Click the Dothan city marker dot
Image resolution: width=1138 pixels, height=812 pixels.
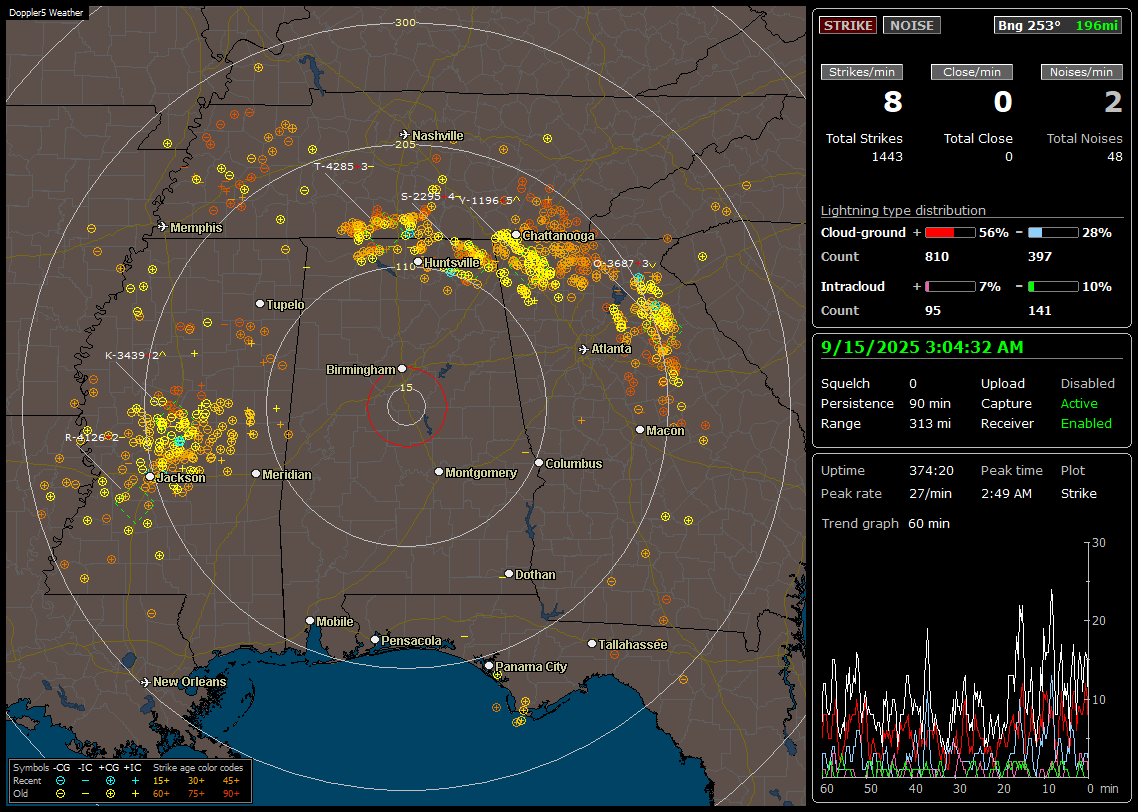(509, 574)
